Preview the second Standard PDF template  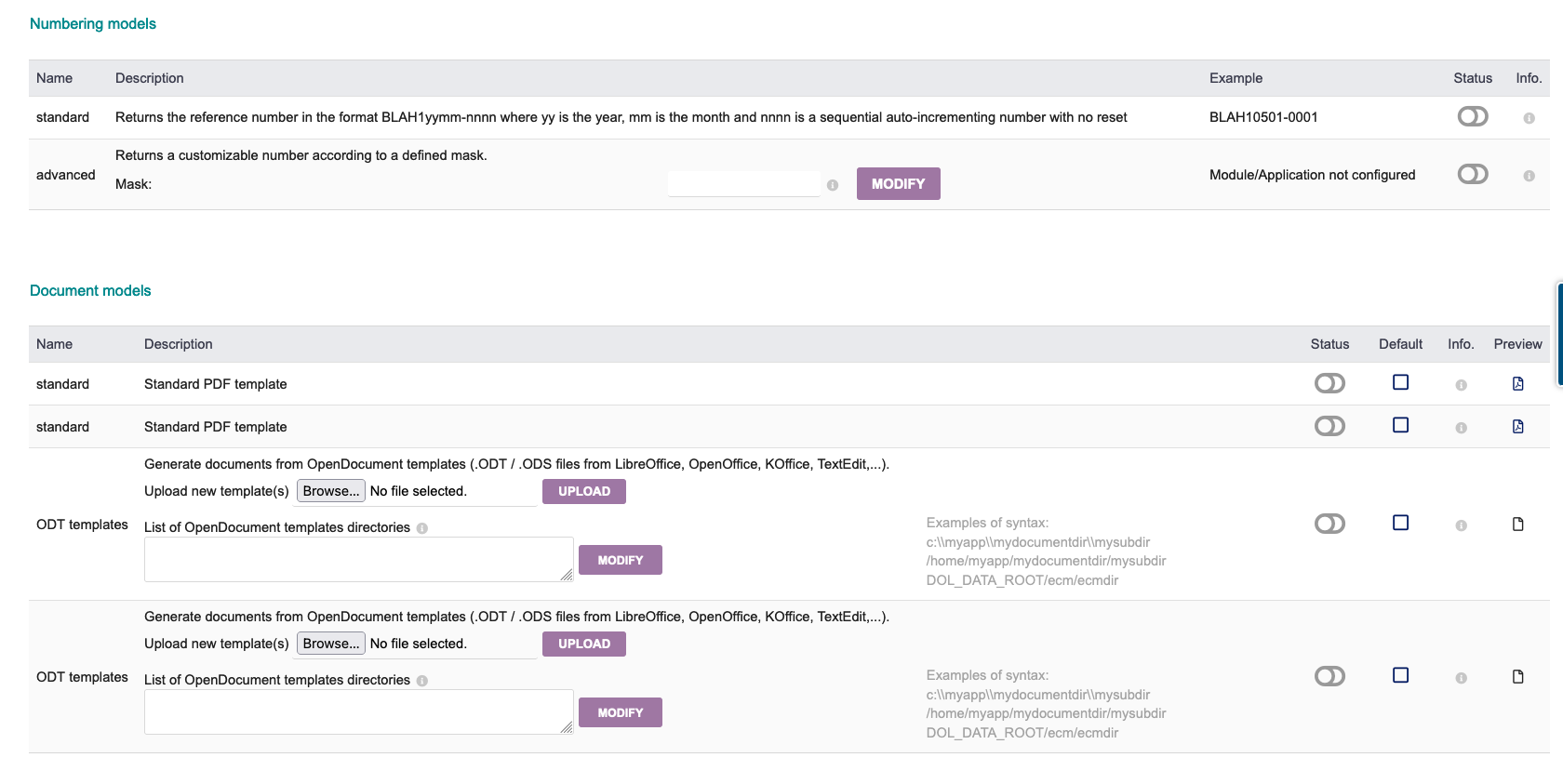coord(1517,427)
